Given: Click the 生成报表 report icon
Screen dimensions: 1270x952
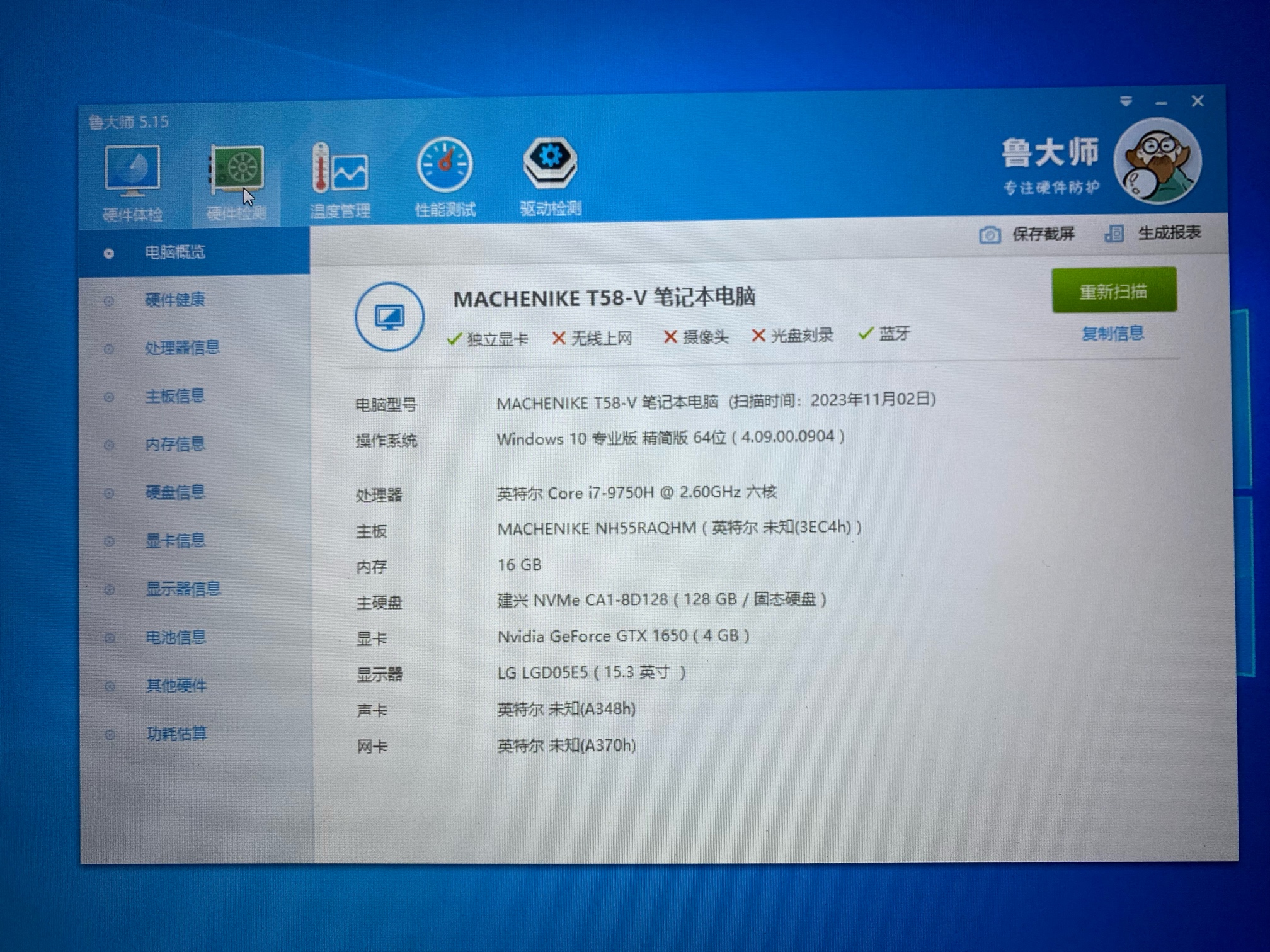Looking at the screenshot, I should 1114,234.
